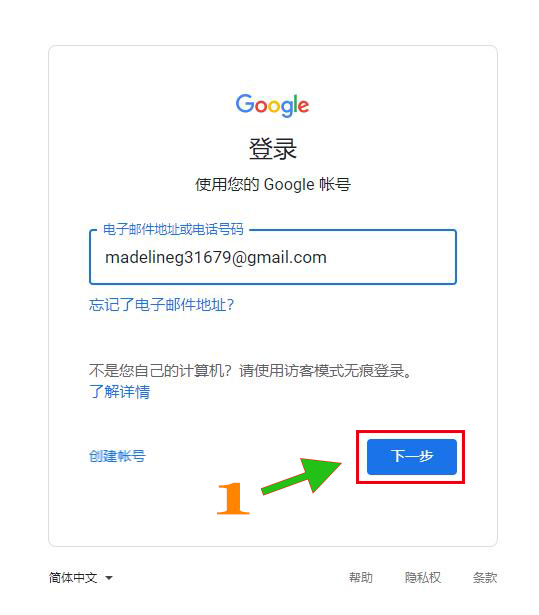Open the 隐私权 privacy link
Image resolution: width=539 pixels, height=615 pixels.
click(423, 578)
